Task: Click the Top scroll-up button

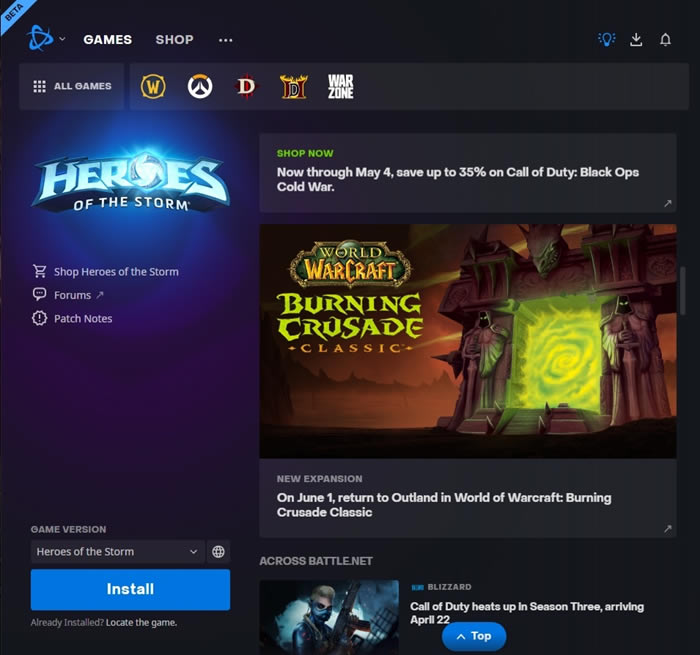Action: coord(474,636)
